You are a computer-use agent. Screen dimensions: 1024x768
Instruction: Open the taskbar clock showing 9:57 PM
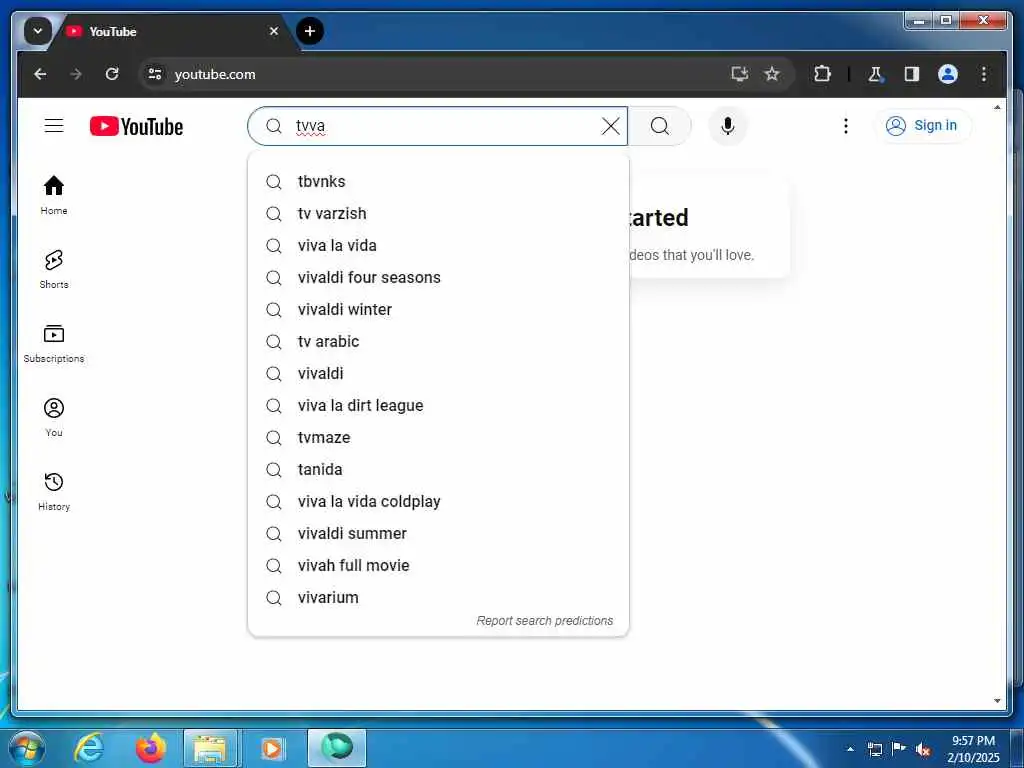coord(973,749)
